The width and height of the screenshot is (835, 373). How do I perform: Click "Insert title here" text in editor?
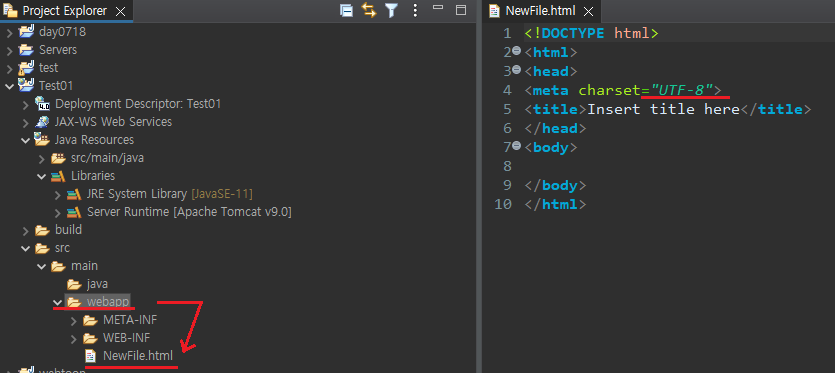[x=664, y=110]
